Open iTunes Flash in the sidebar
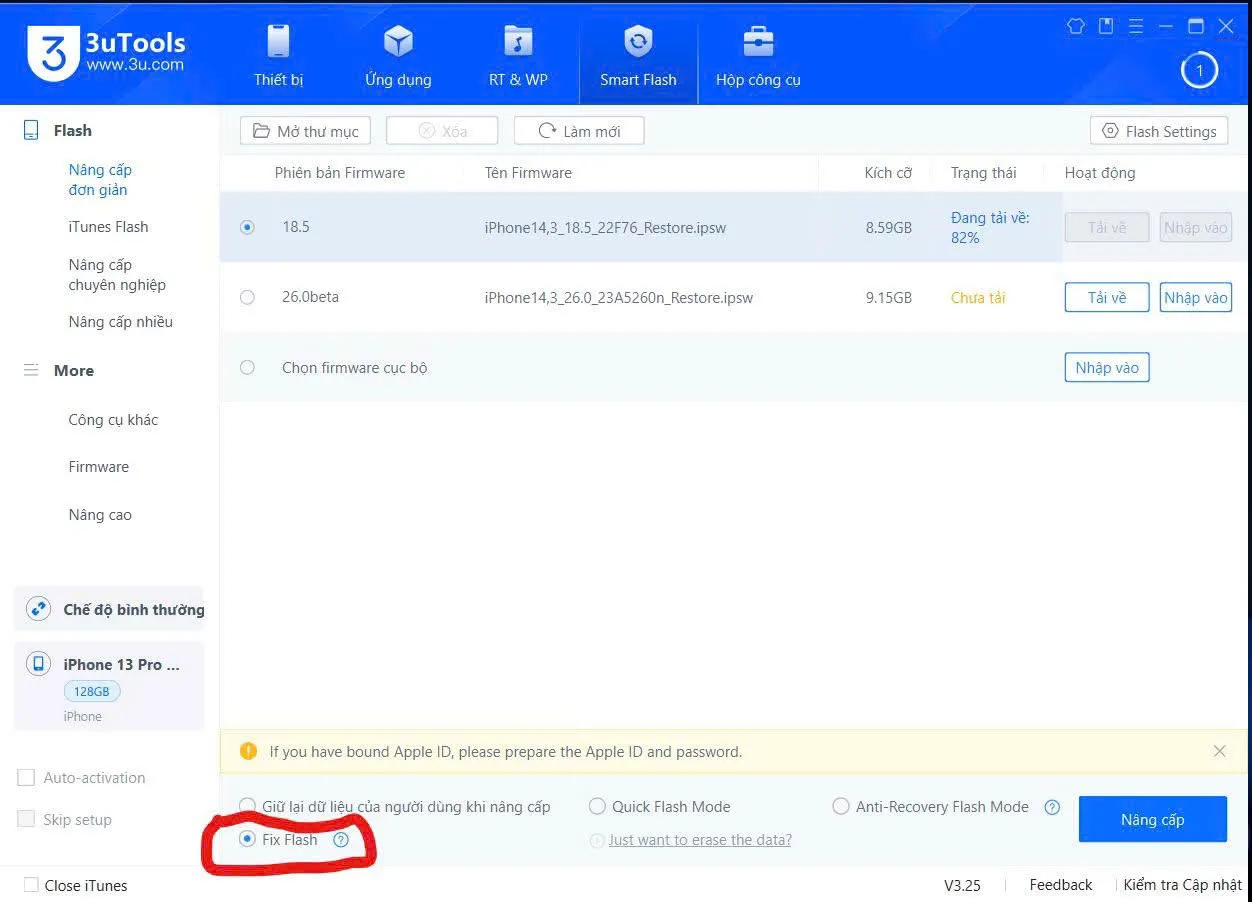The width and height of the screenshot is (1252, 902). coord(108,227)
